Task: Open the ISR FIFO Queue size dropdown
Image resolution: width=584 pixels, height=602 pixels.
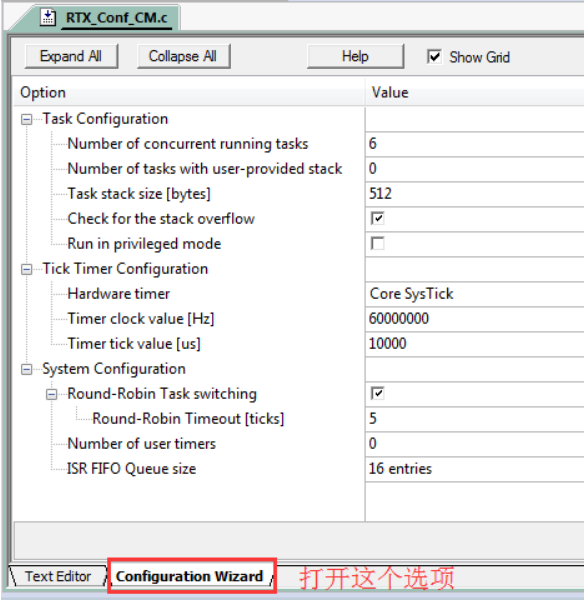Action: coord(475,469)
